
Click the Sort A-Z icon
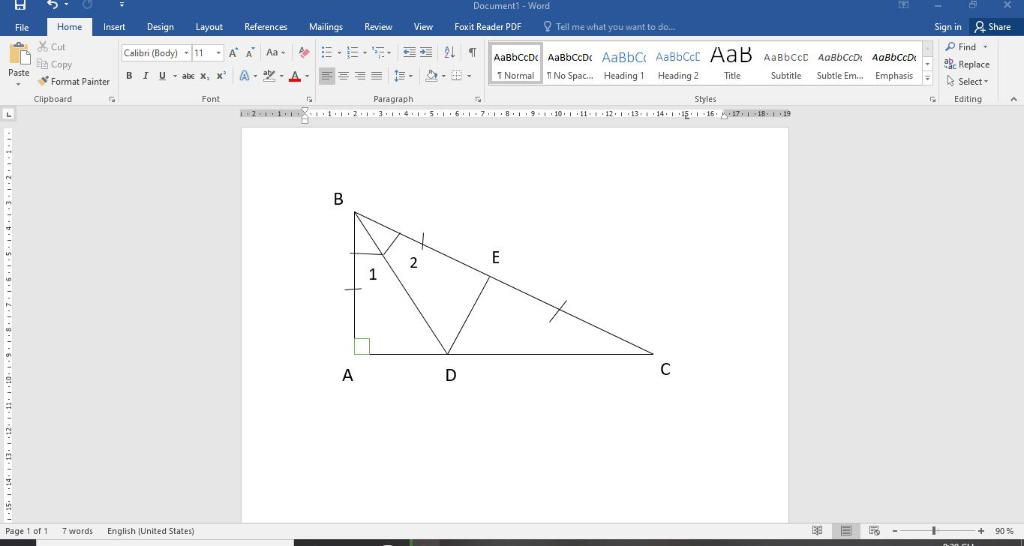coord(449,53)
